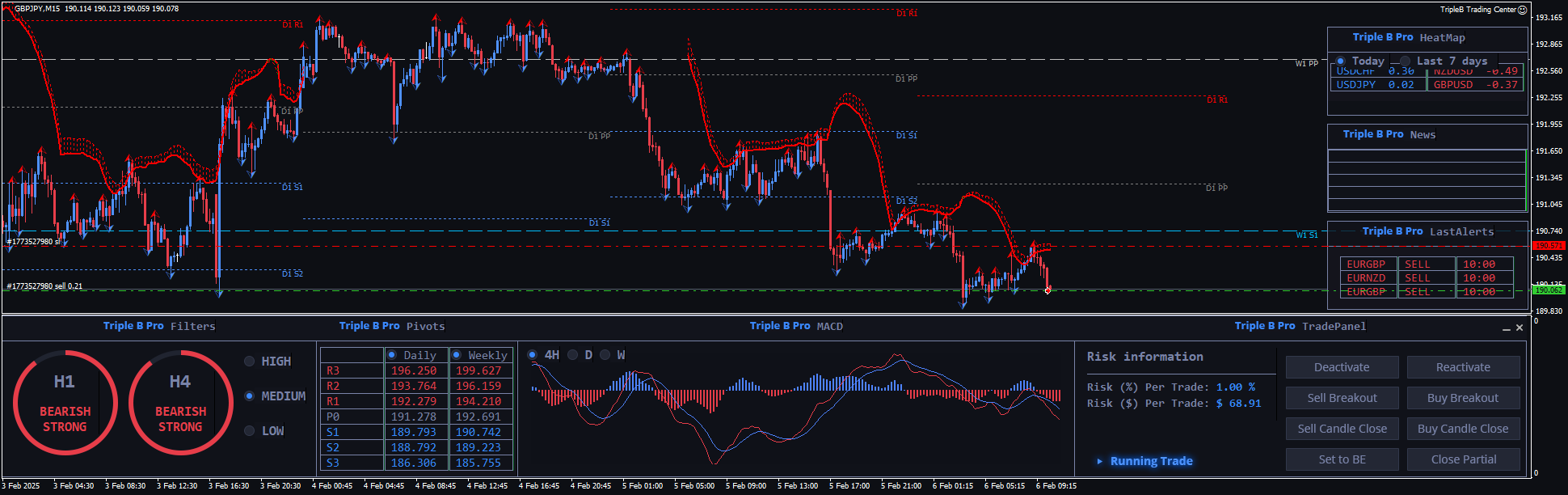Click the H4 bearish strong gauge
The height and width of the screenshot is (495, 1568).
tap(180, 402)
